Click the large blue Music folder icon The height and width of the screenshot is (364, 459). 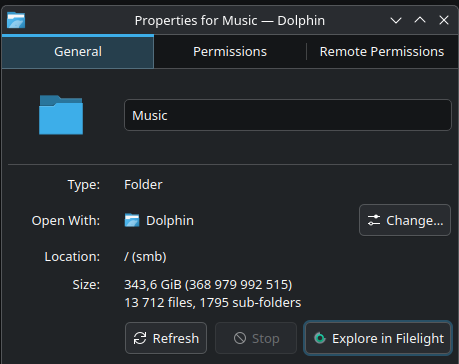61,115
